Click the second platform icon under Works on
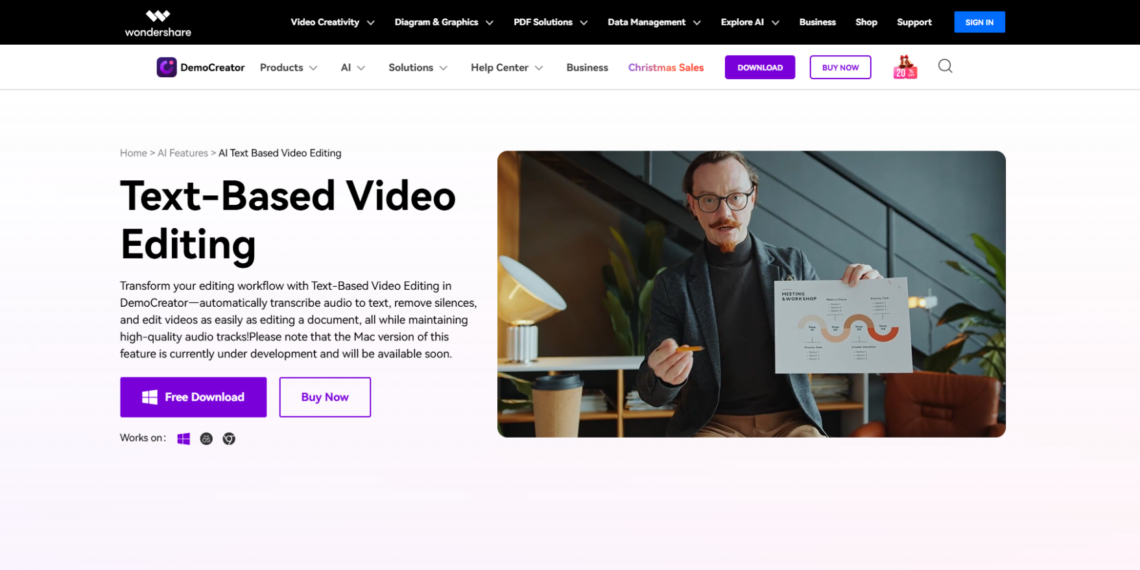Image resolution: width=1140 pixels, height=570 pixels. [206, 439]
